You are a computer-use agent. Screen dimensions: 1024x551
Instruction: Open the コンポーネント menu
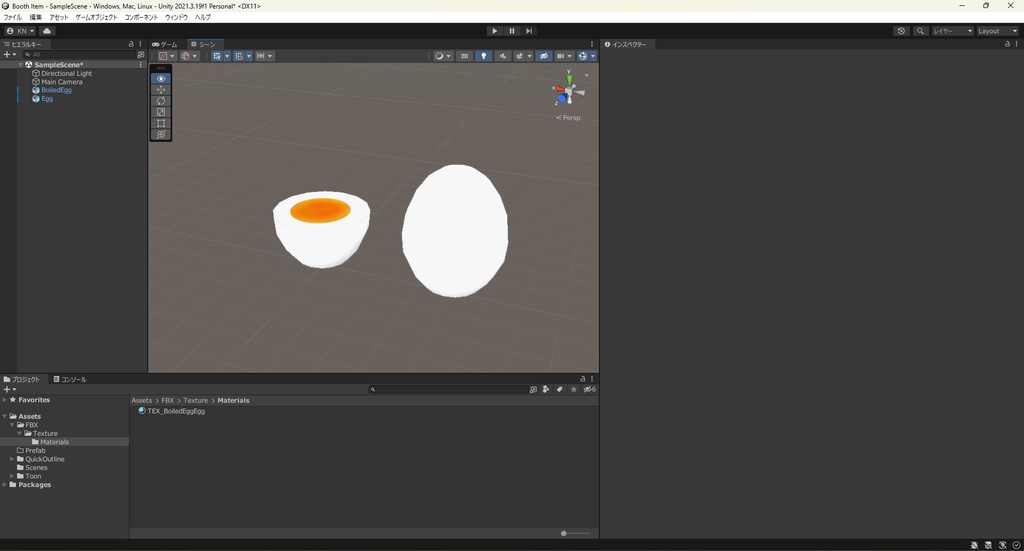point(141,18)
